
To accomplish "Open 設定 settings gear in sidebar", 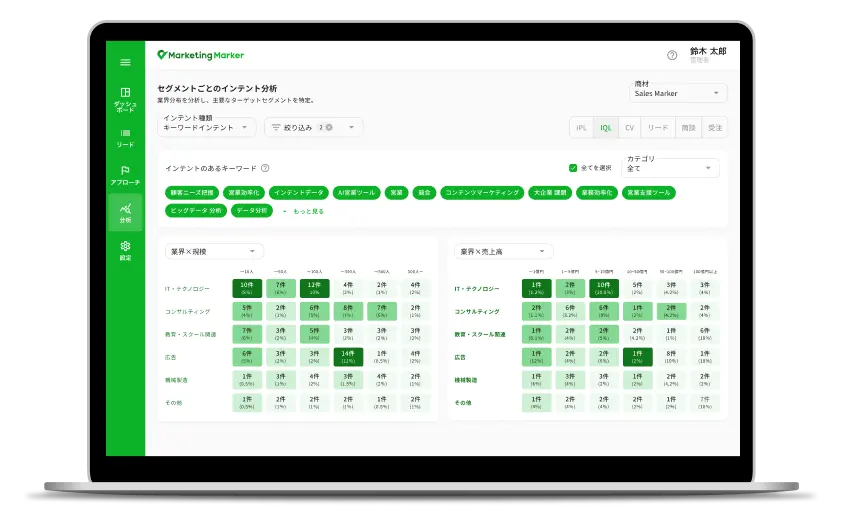I will (125, 250).
